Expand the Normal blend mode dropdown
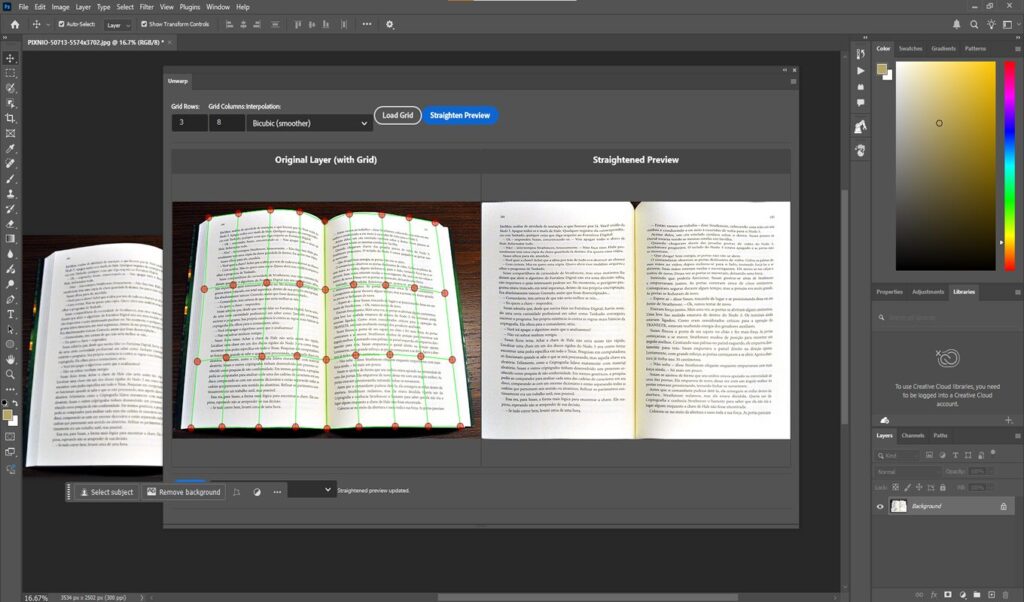Screen dimensions: 1024x602 point(904,471)
